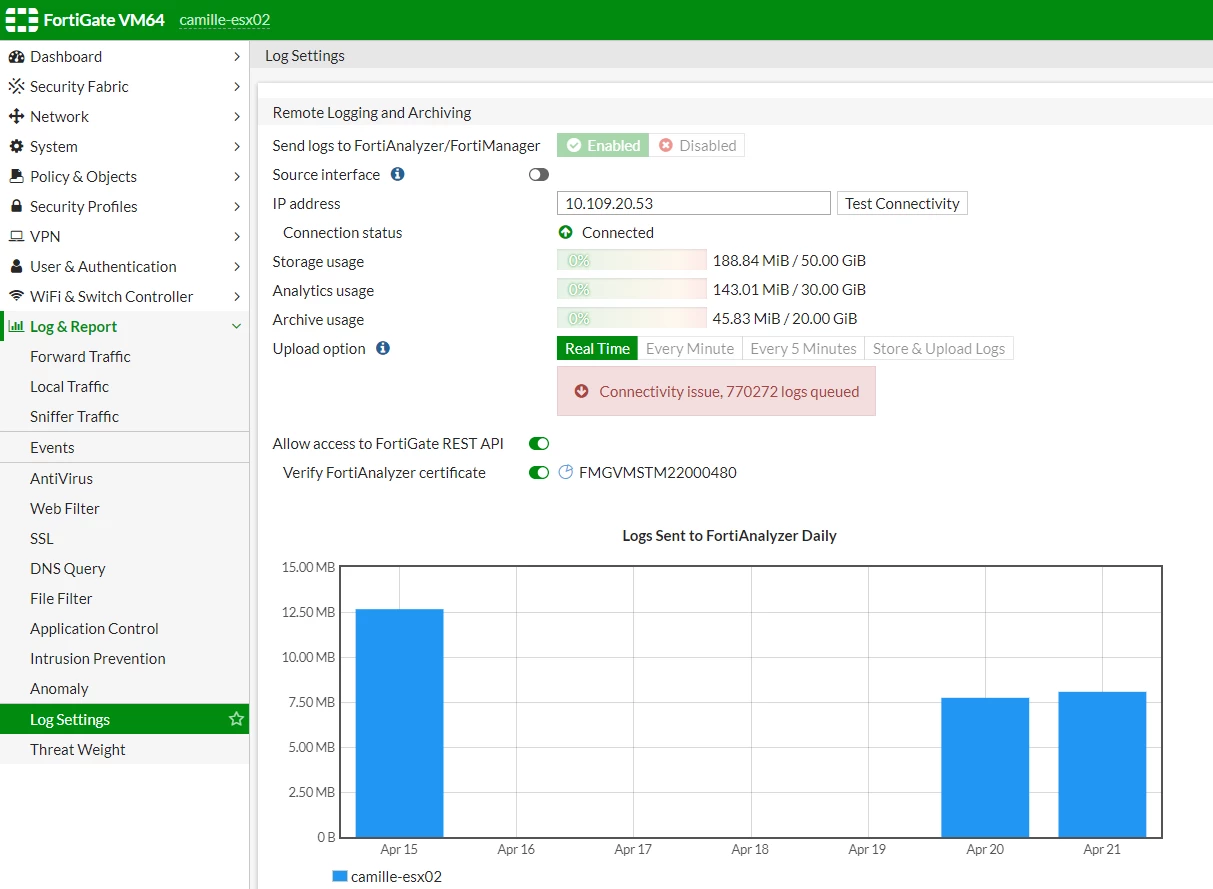Expand the System menu chevron
Viewport: 1213px width, 889px height.
pyautogui.click(x=237, y=147)
